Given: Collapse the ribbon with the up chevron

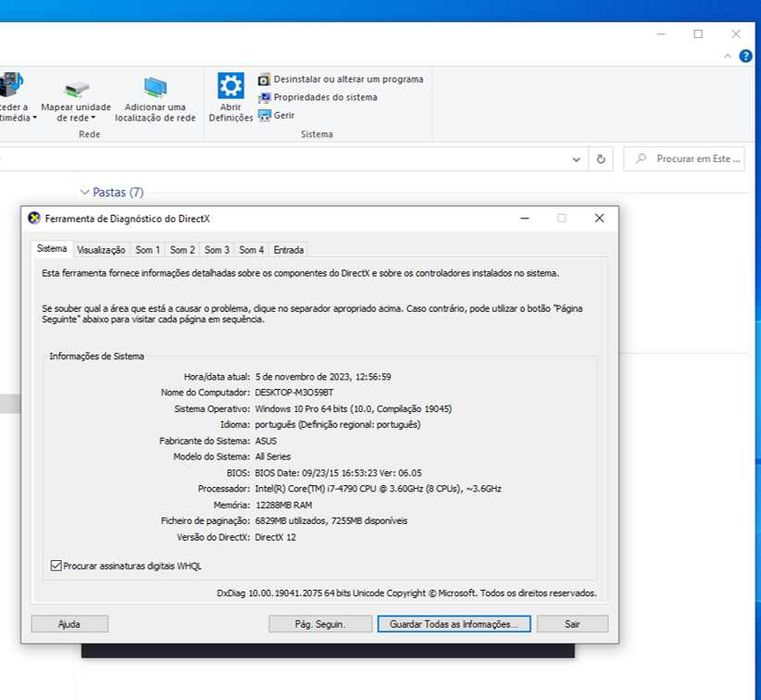Looking at the screenshot, I should click(728, 56).
